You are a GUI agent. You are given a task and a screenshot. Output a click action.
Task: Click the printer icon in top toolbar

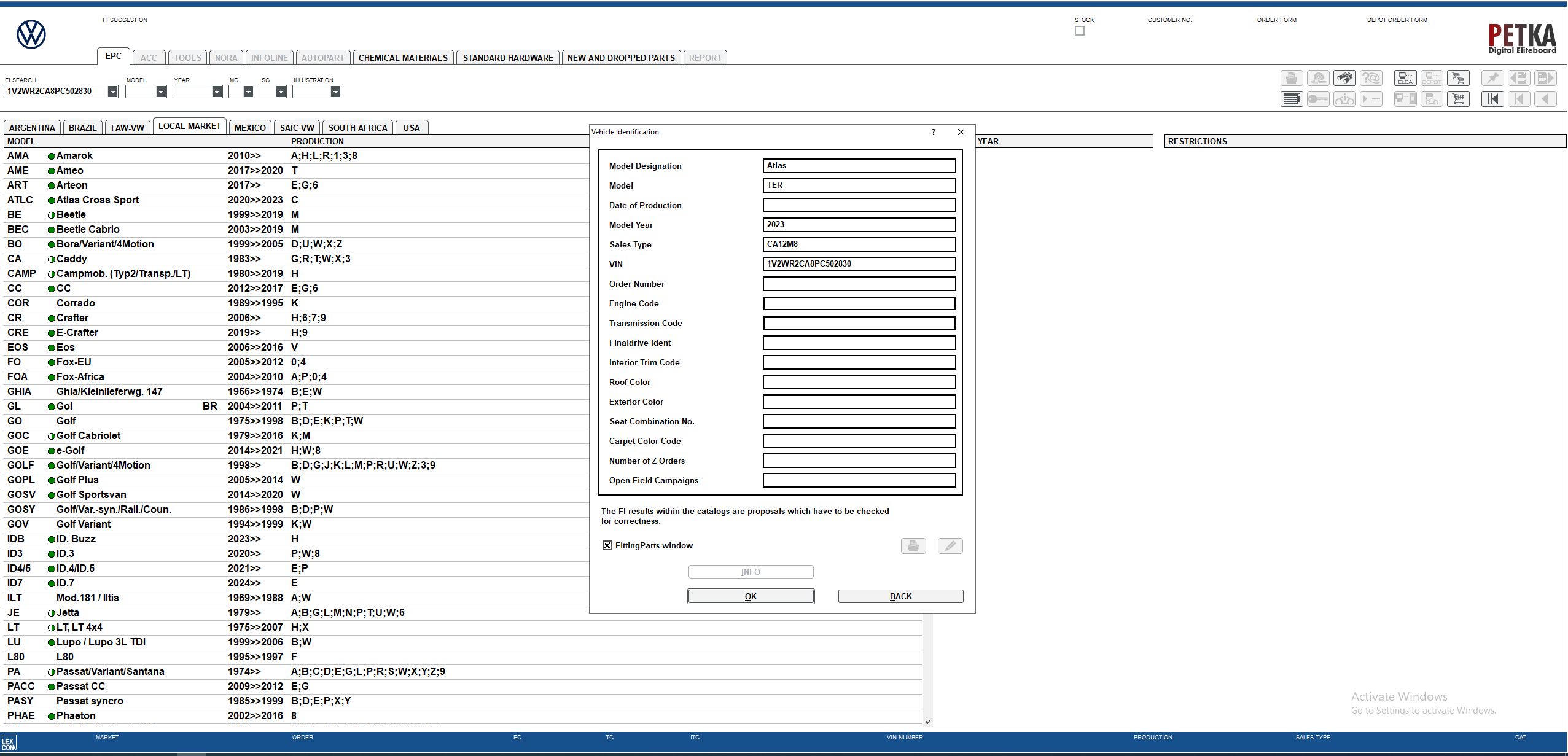1292,78
